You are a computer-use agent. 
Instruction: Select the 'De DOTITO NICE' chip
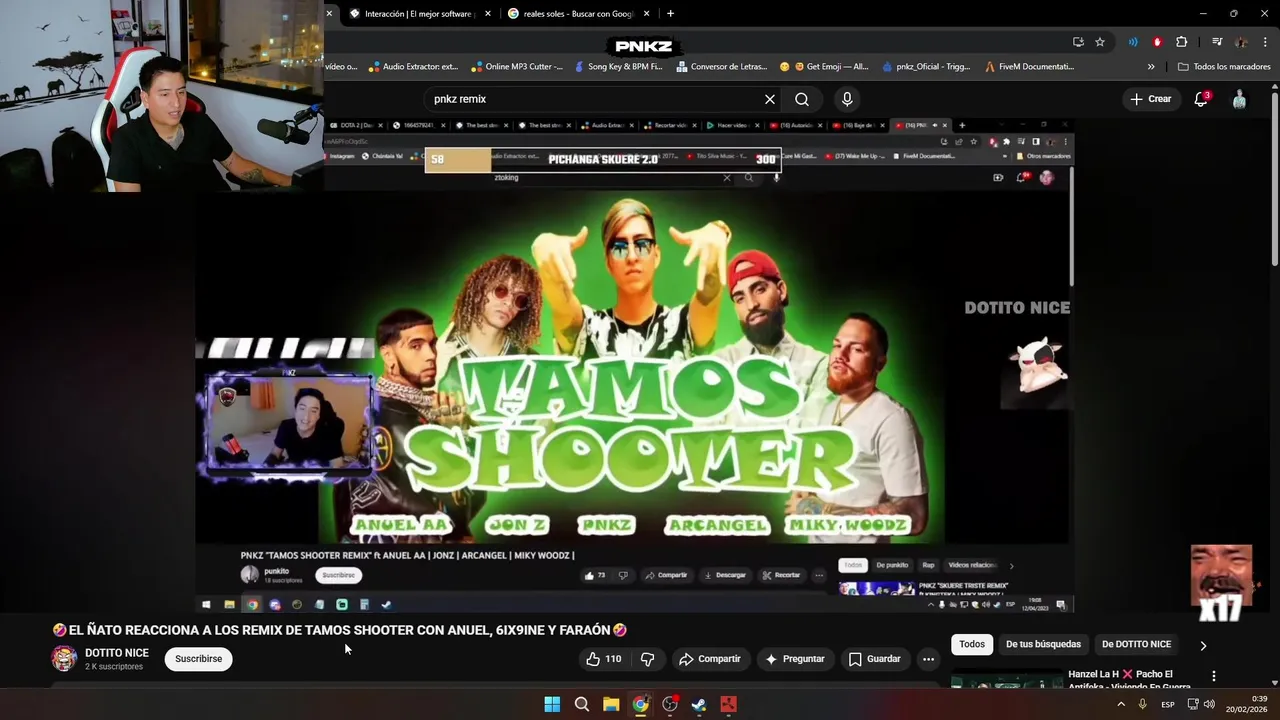[x=1136, y=644]
